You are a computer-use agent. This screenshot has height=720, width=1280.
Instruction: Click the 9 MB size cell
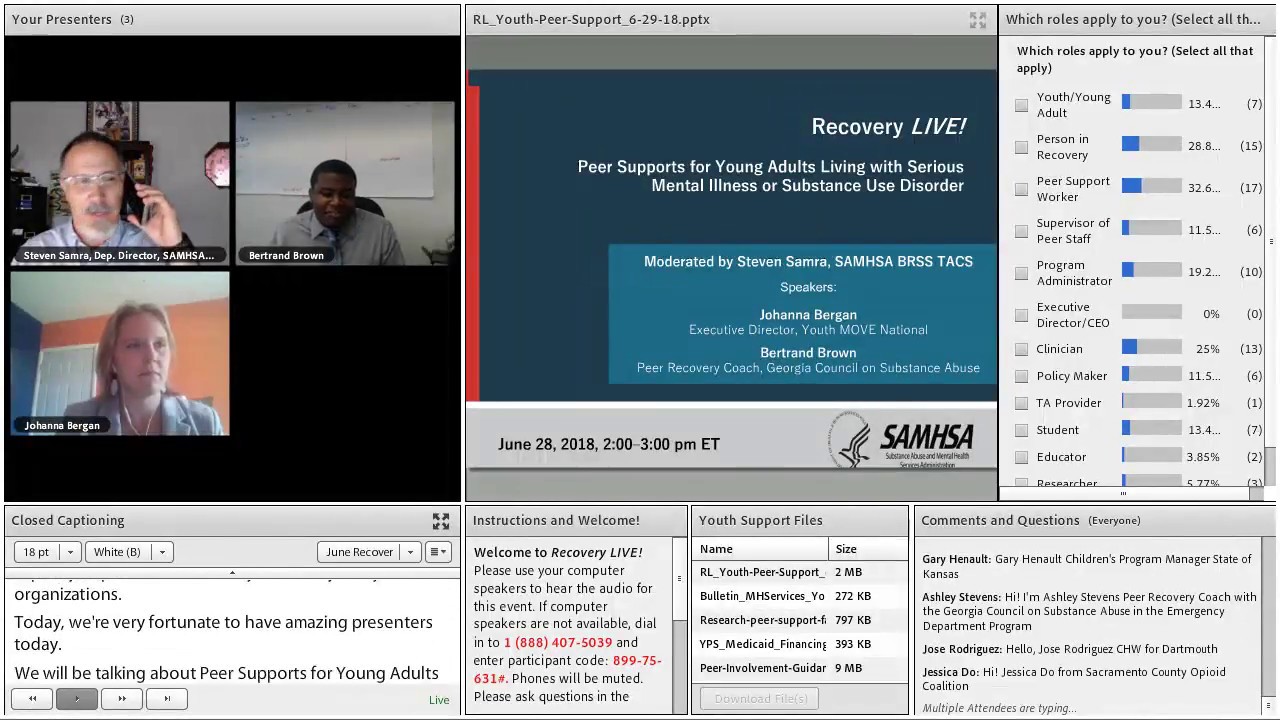click(x=848, y=668)
